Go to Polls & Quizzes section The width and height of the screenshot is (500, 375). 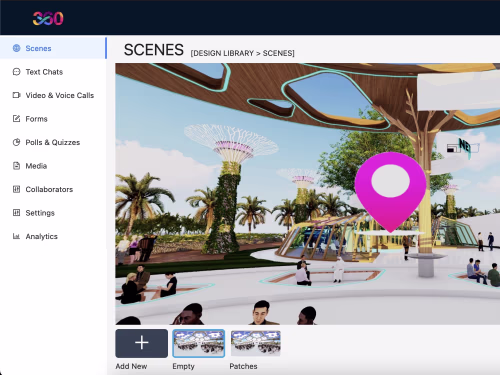53,142
